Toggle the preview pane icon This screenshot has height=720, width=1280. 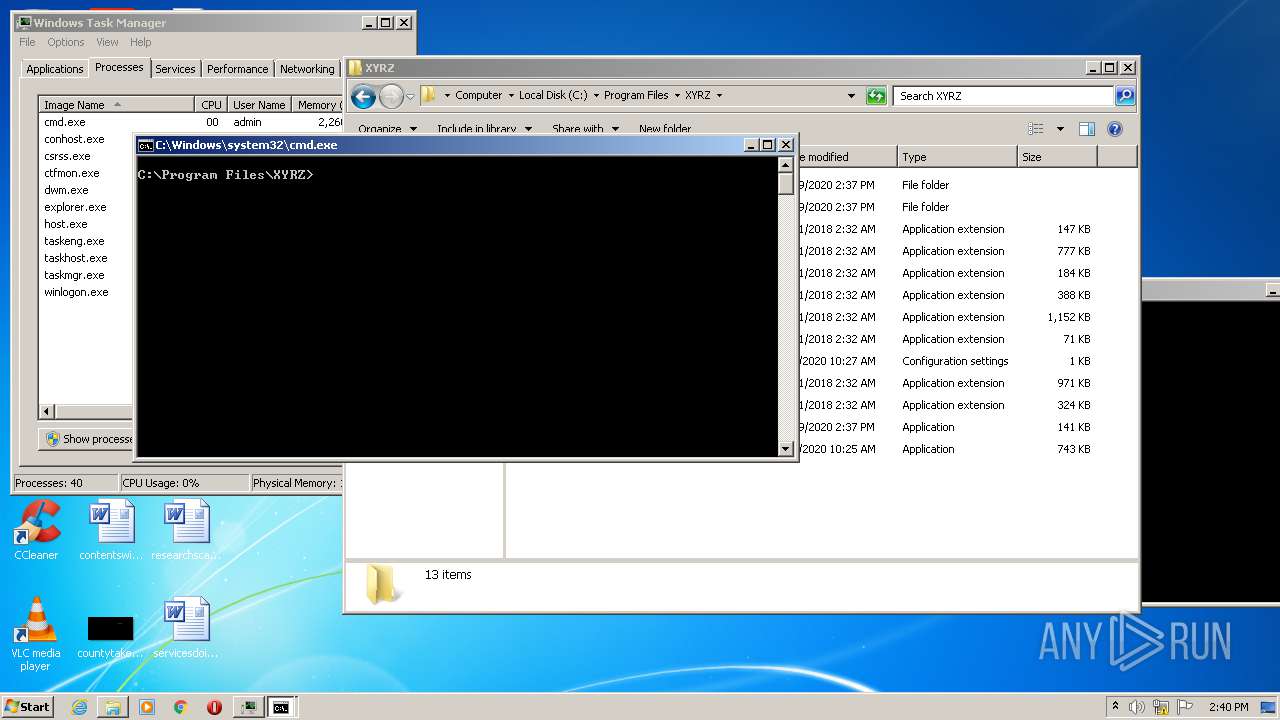point(1087,129)
